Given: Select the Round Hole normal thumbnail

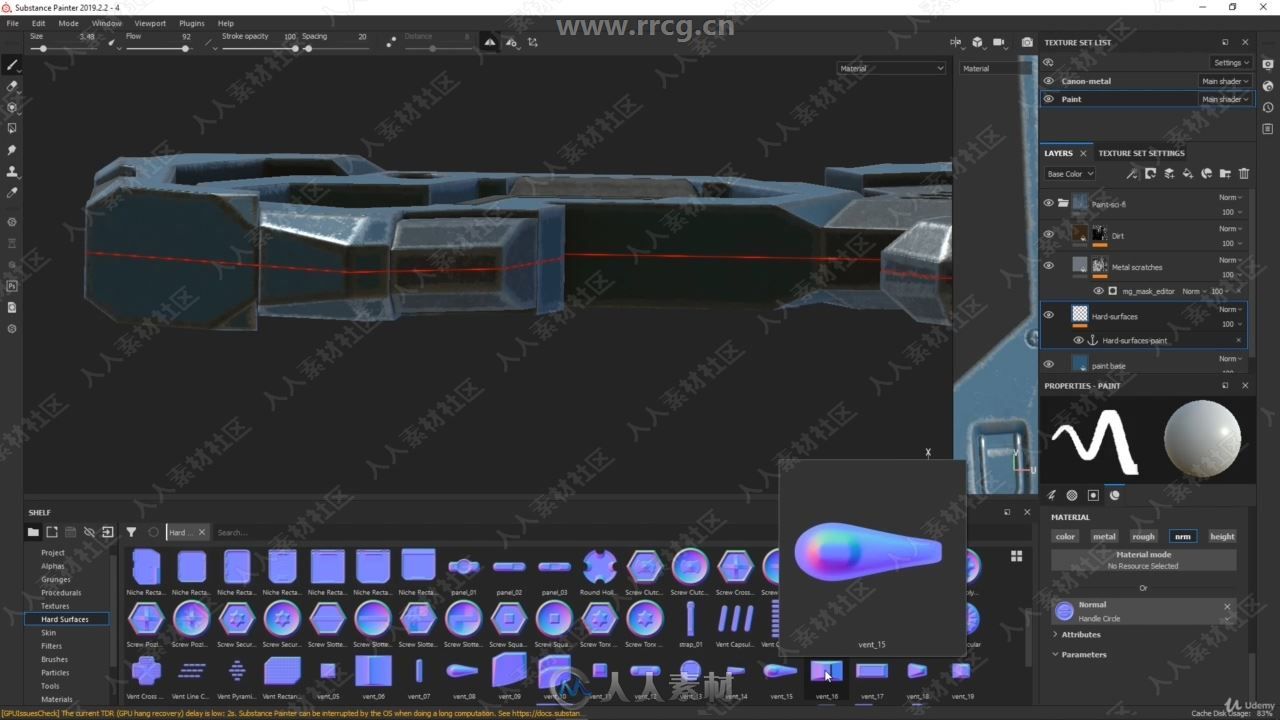Looking at the screenshot, I should point(599,567).
